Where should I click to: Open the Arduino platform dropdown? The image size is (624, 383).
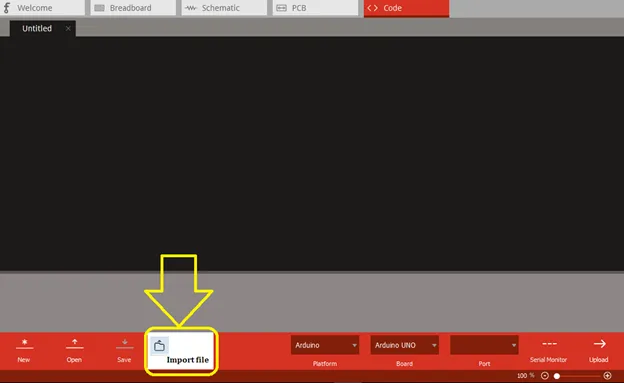tap(325, 345)
